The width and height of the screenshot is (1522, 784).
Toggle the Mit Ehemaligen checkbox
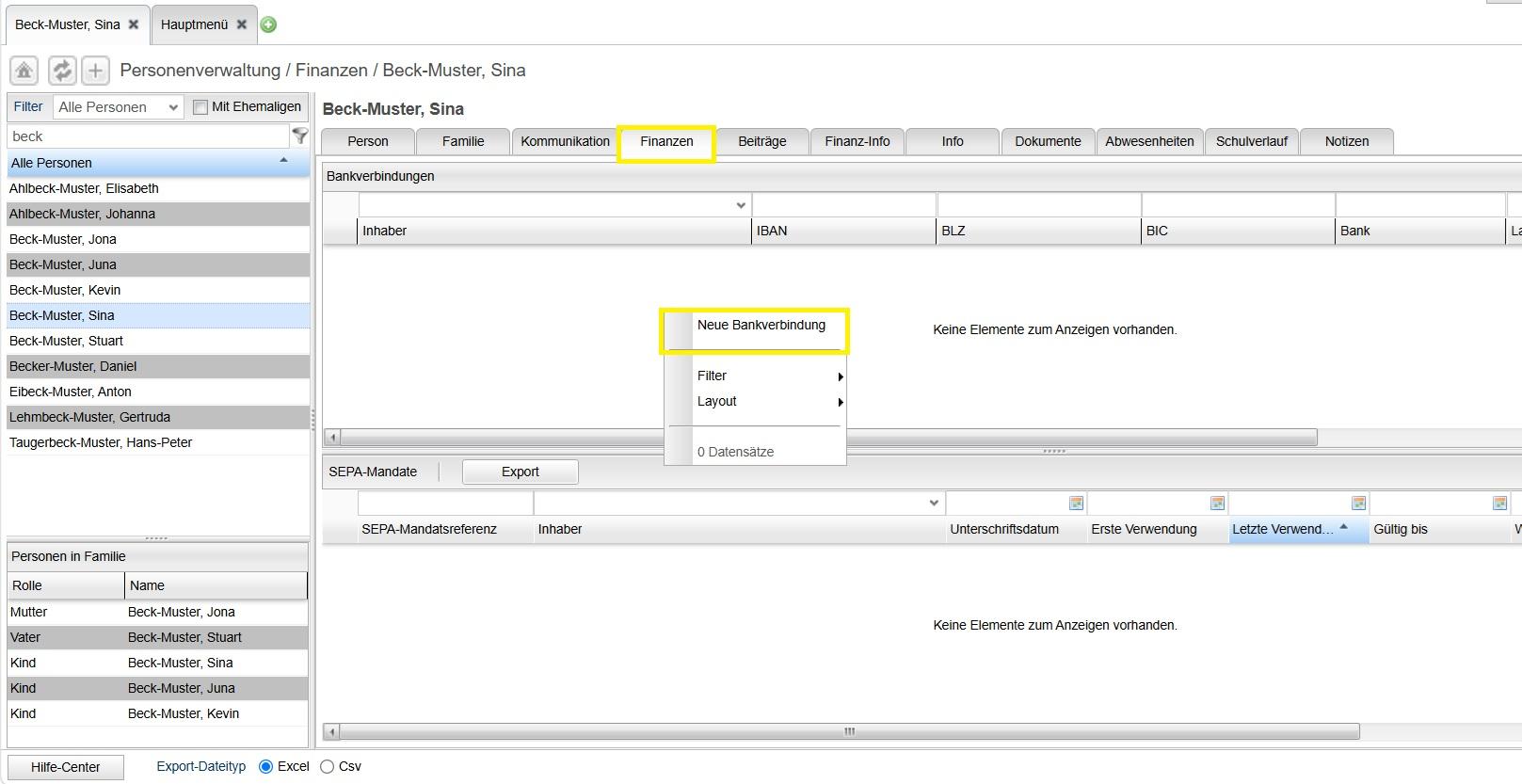click(x=200, y=107)
